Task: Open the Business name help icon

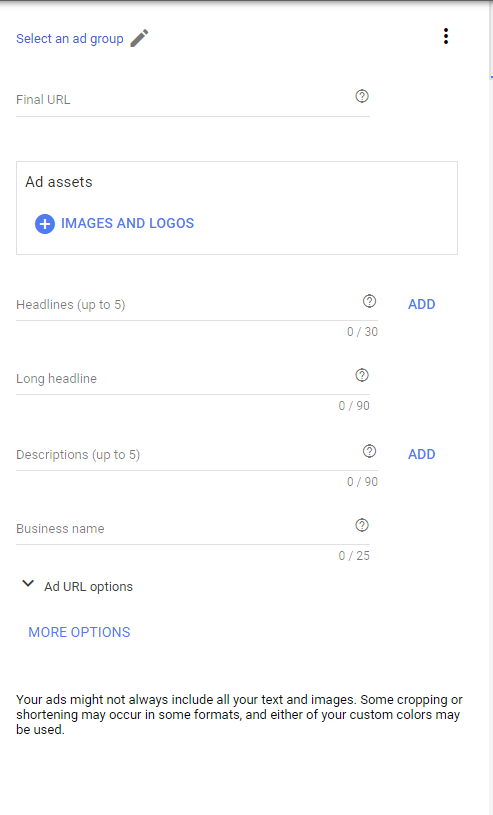Action: 362,525
